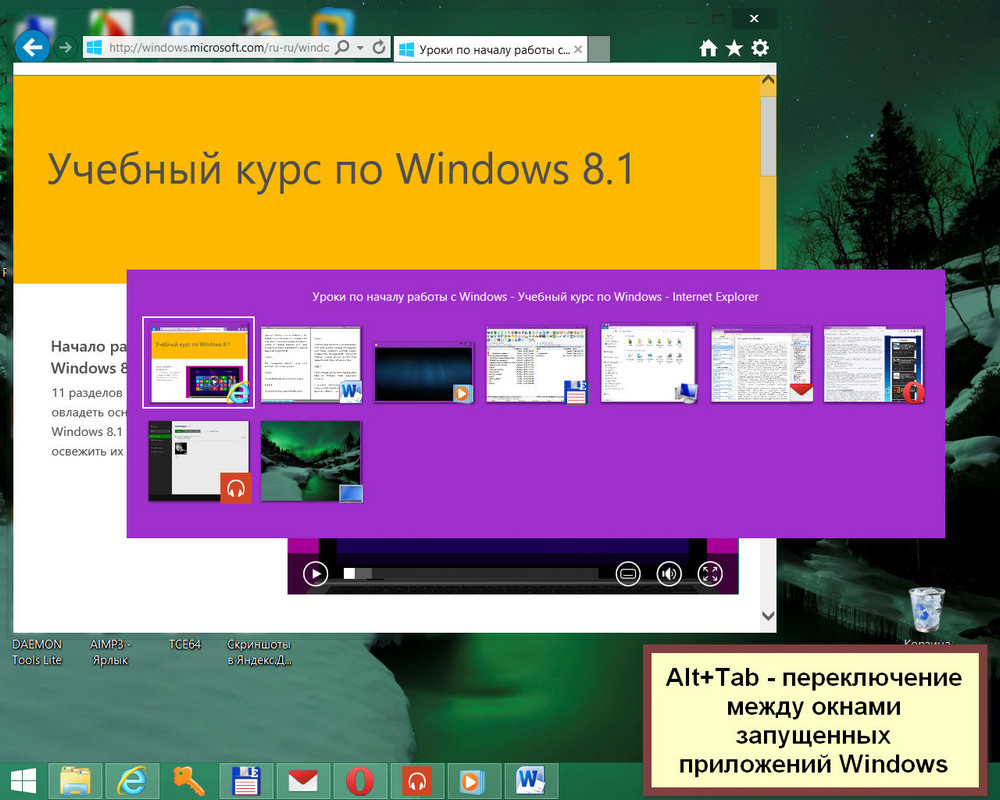This screenshot has width=1000, height=800.
Task: Select the Desktop thumbnail in the switcher
Action: [311, 461]
